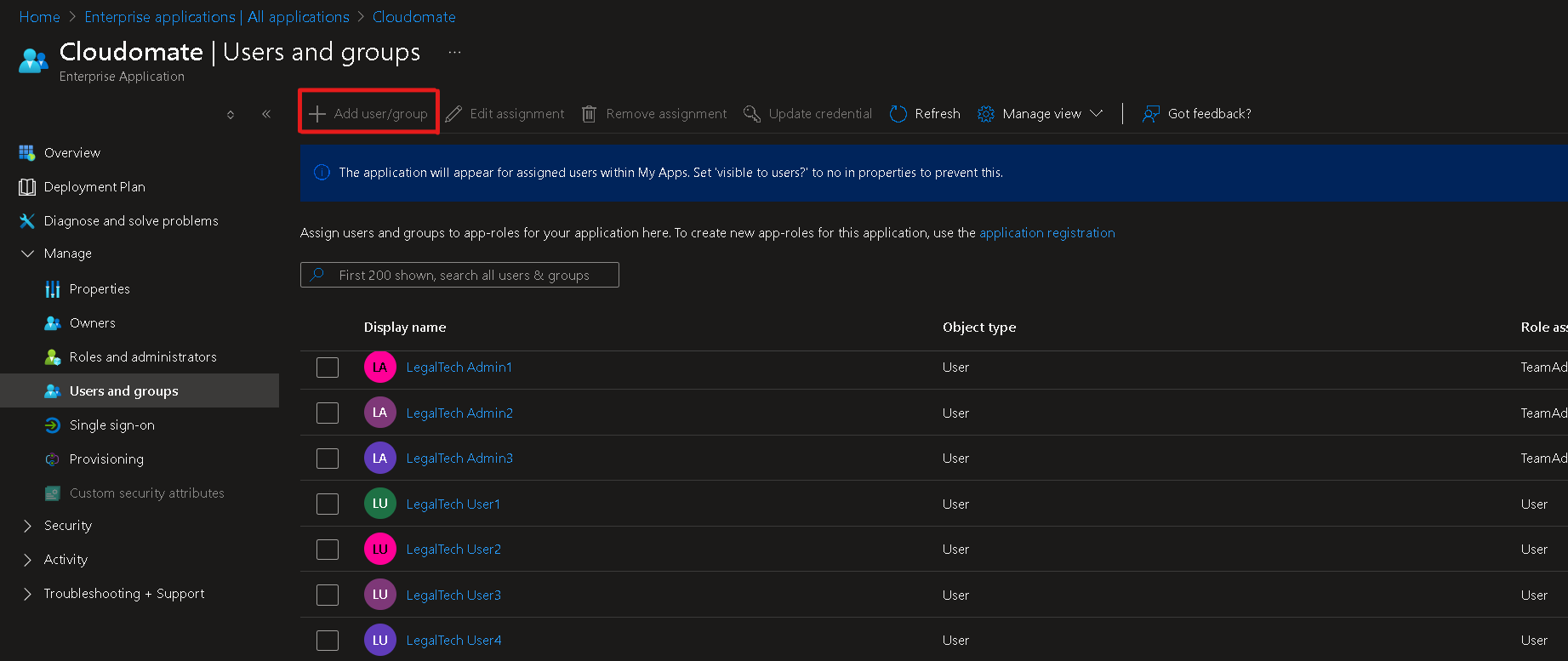Viewport: 1568px width, 661px height.
Task: Select Properties under Manage
Action: click(100, 289)
